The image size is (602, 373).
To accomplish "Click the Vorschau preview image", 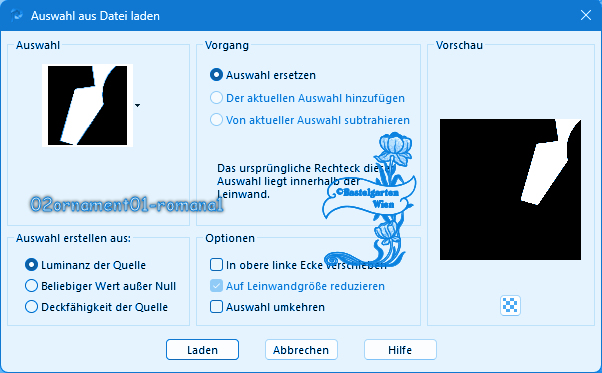I will pyautogui.click(x=510, y=190).
